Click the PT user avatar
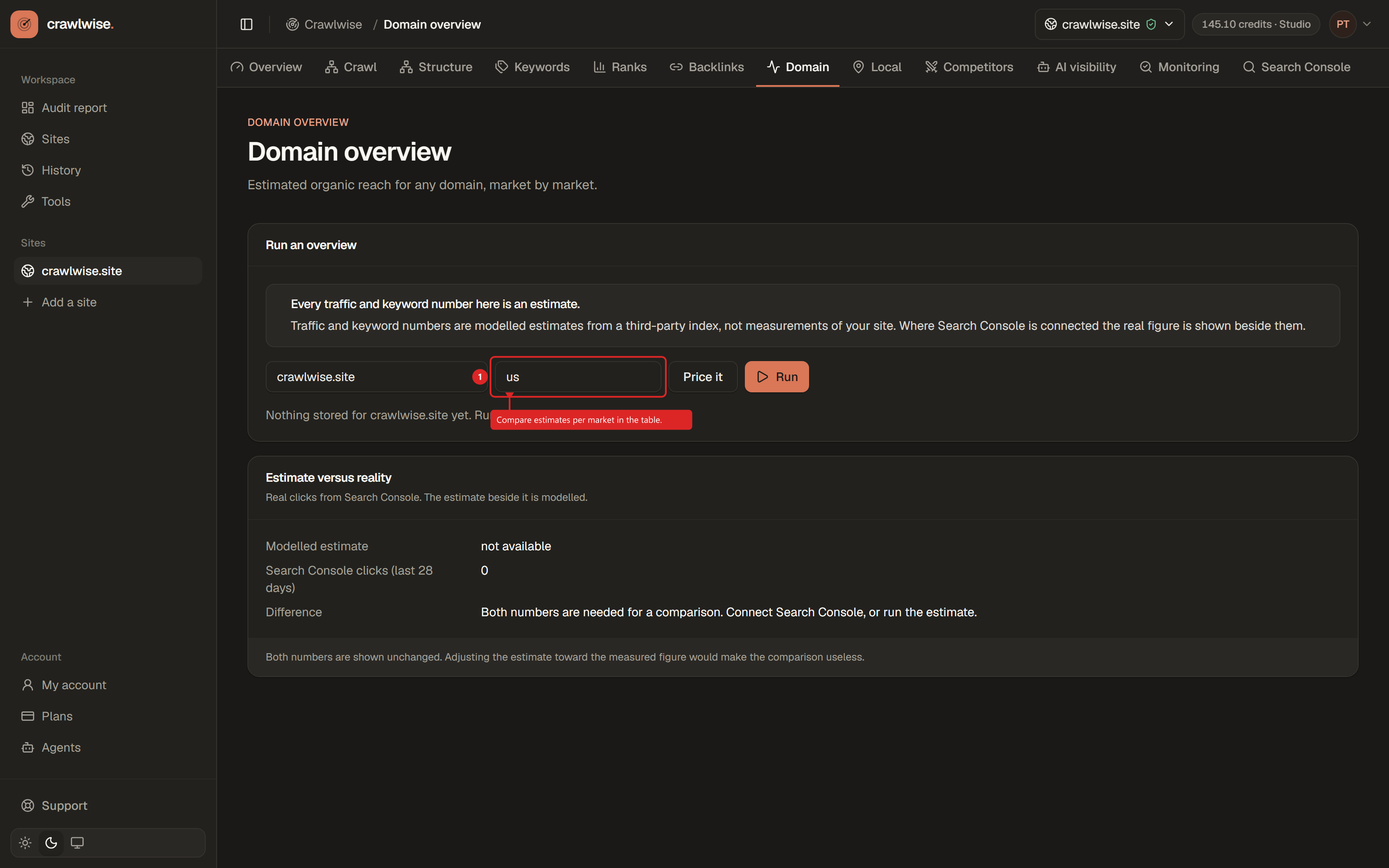This screenshot has height=868, width=1389. (x=1343, y=24)
